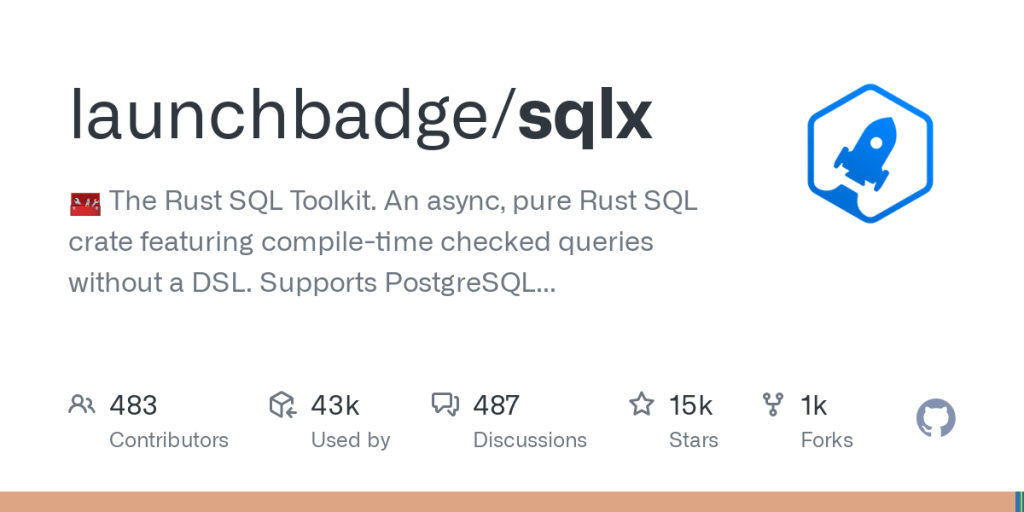Click the Stars star icon
The width and height of the screenshot is (1024, 512).
coord(641,405)
